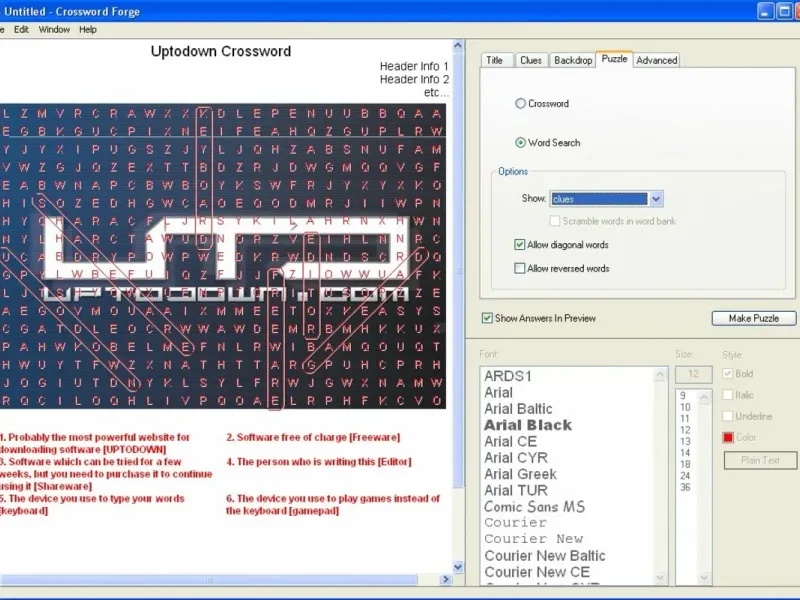The height and width of the screenshot is (600, 800).
Task: Click preview scrollbar down arrow
Action: 458,567
